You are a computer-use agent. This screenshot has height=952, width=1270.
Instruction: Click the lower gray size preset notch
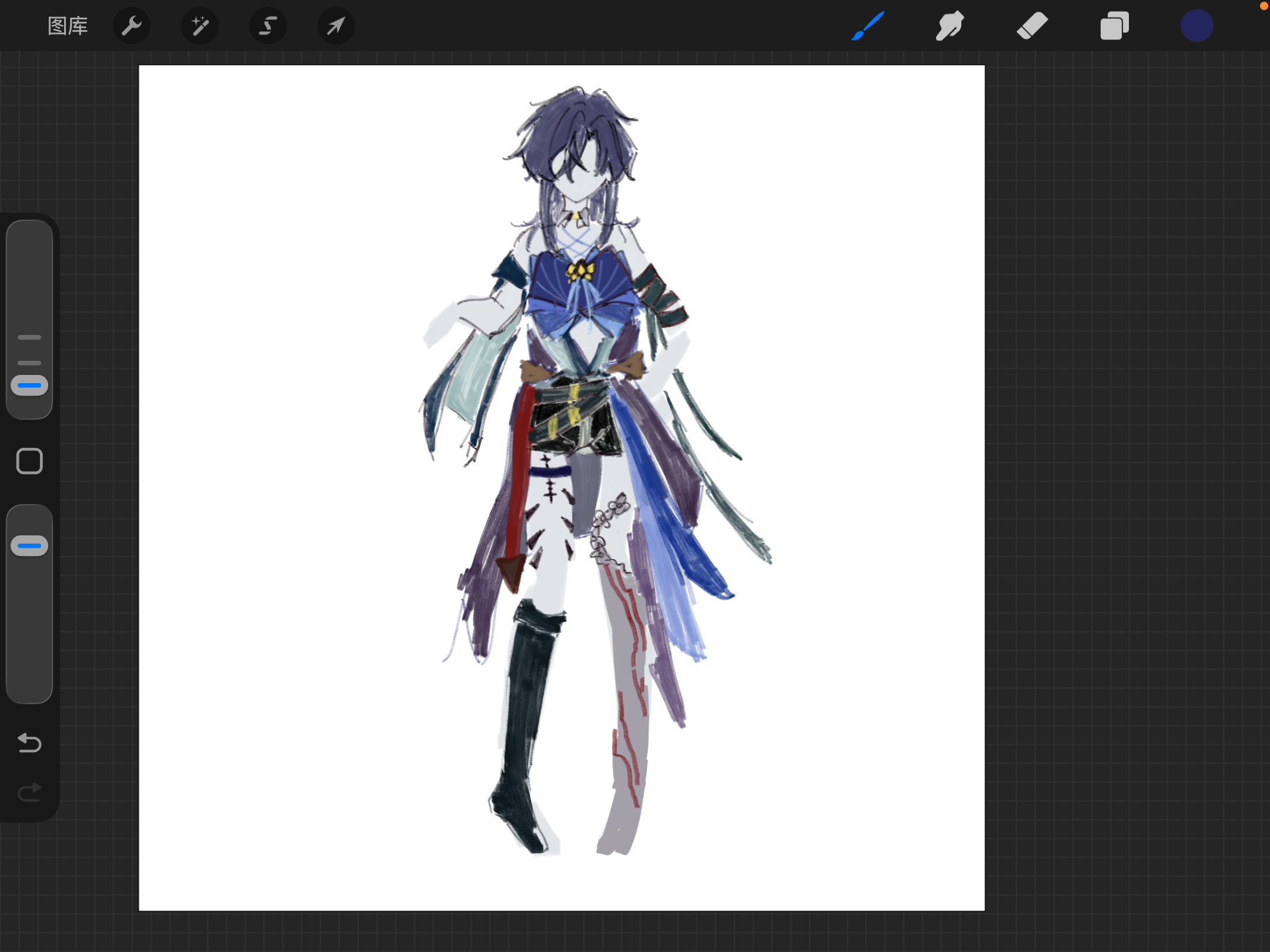29,363
